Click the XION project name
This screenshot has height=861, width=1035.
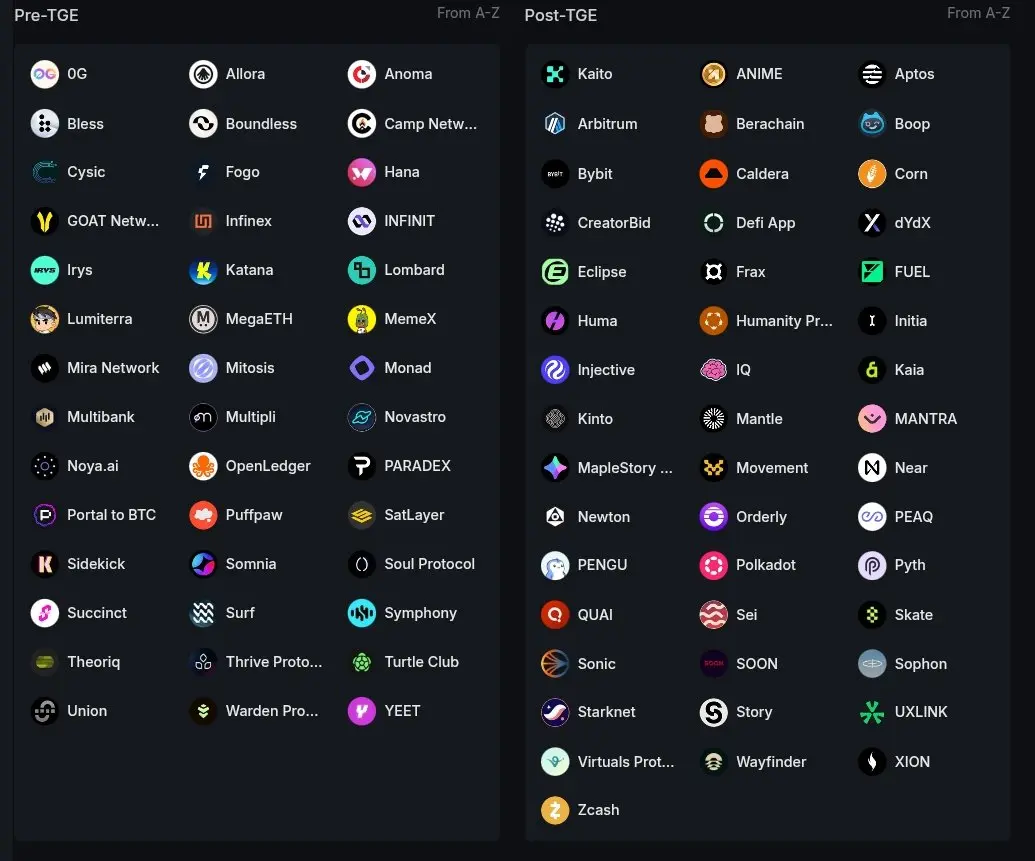pos(912,761)
